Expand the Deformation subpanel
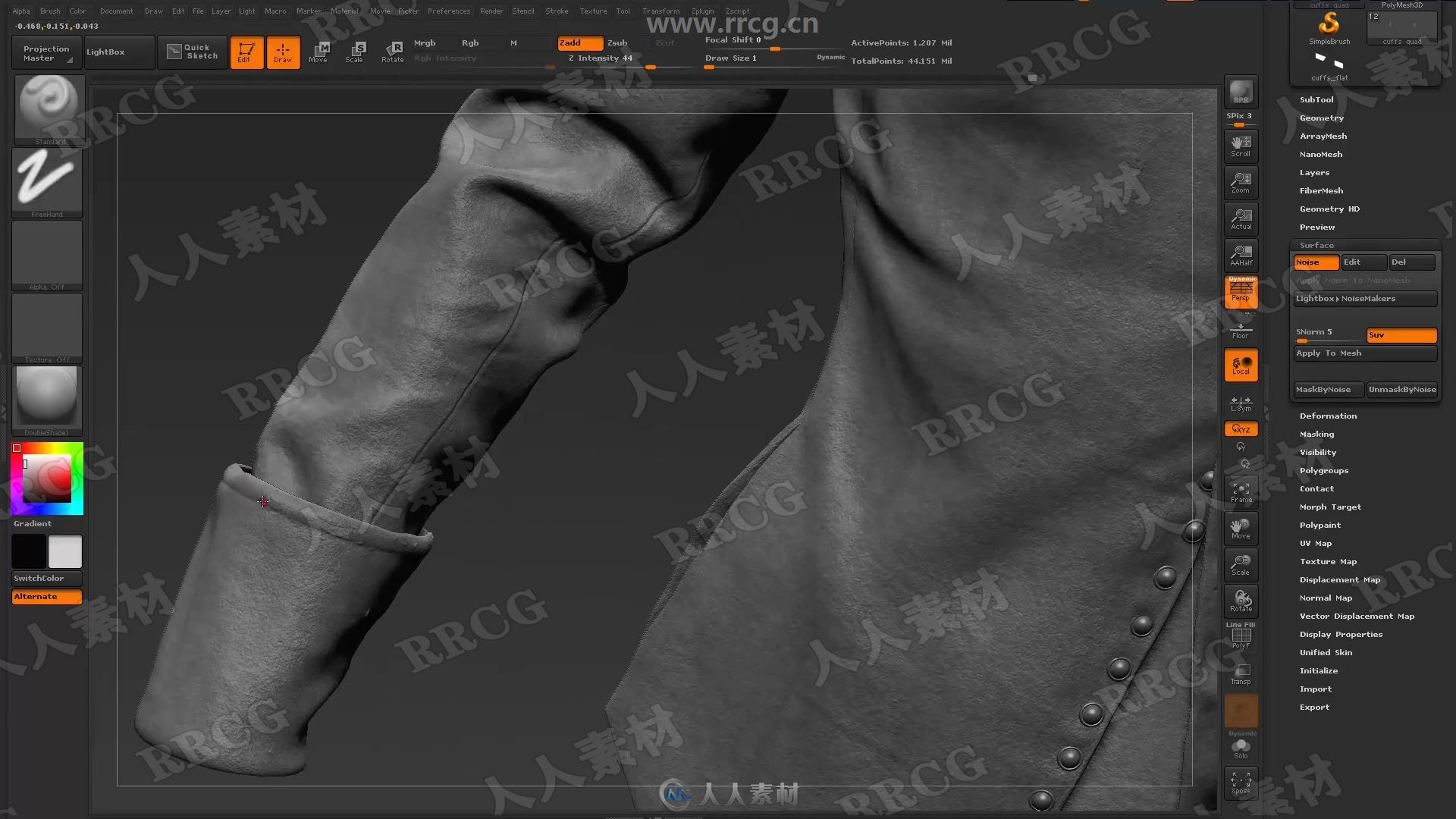 (x=1328, y=415)
